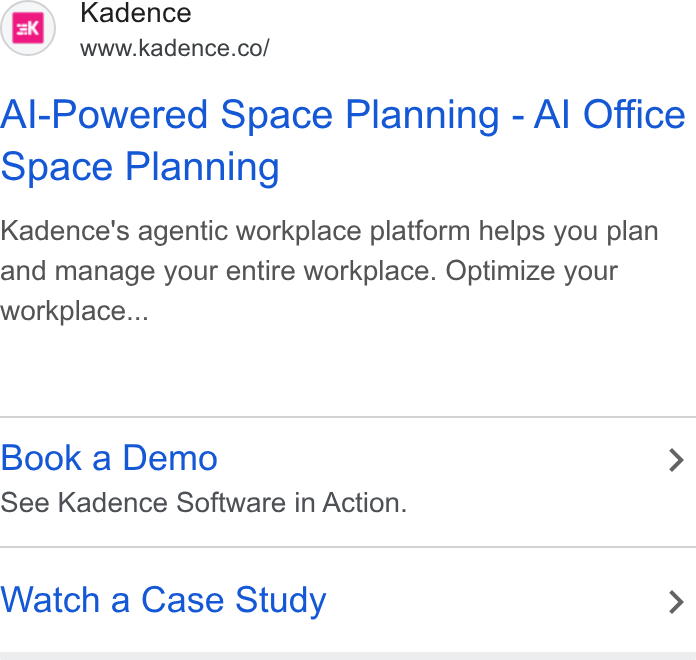This screenshot has height=660, width=696.
Task: Click the pink Kadence logo icon
Action: coord(28,28)
